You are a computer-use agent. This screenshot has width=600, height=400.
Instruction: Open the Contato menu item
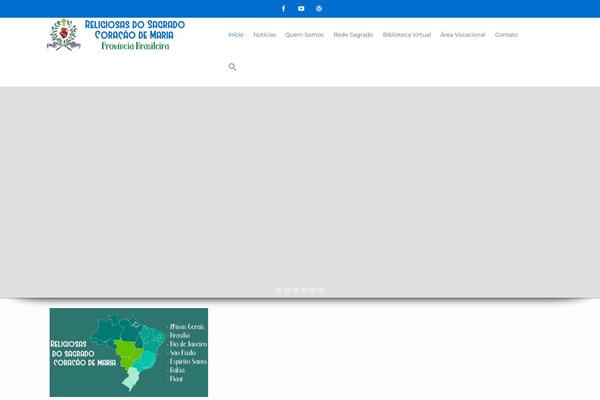[506, 35]
